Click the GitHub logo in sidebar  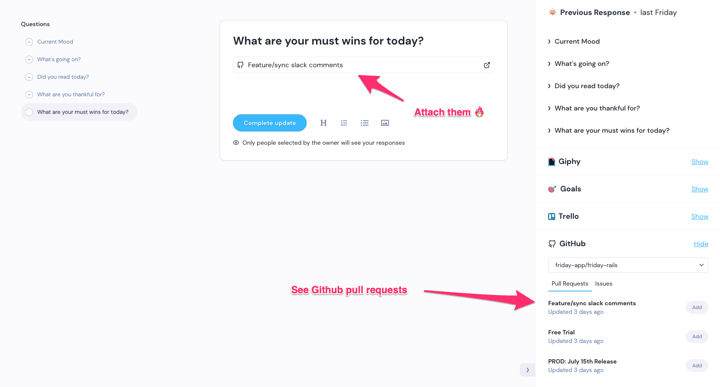click(552, 244)
